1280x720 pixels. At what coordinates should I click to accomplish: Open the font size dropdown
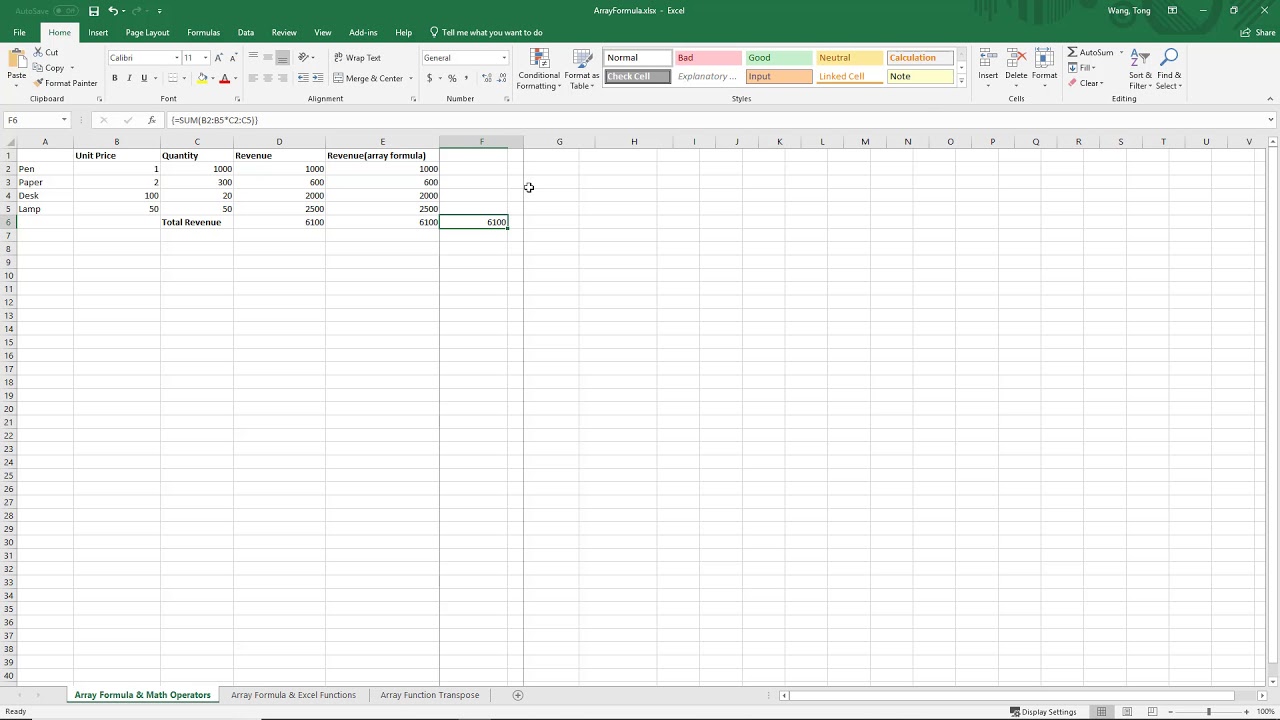point(205,58)
